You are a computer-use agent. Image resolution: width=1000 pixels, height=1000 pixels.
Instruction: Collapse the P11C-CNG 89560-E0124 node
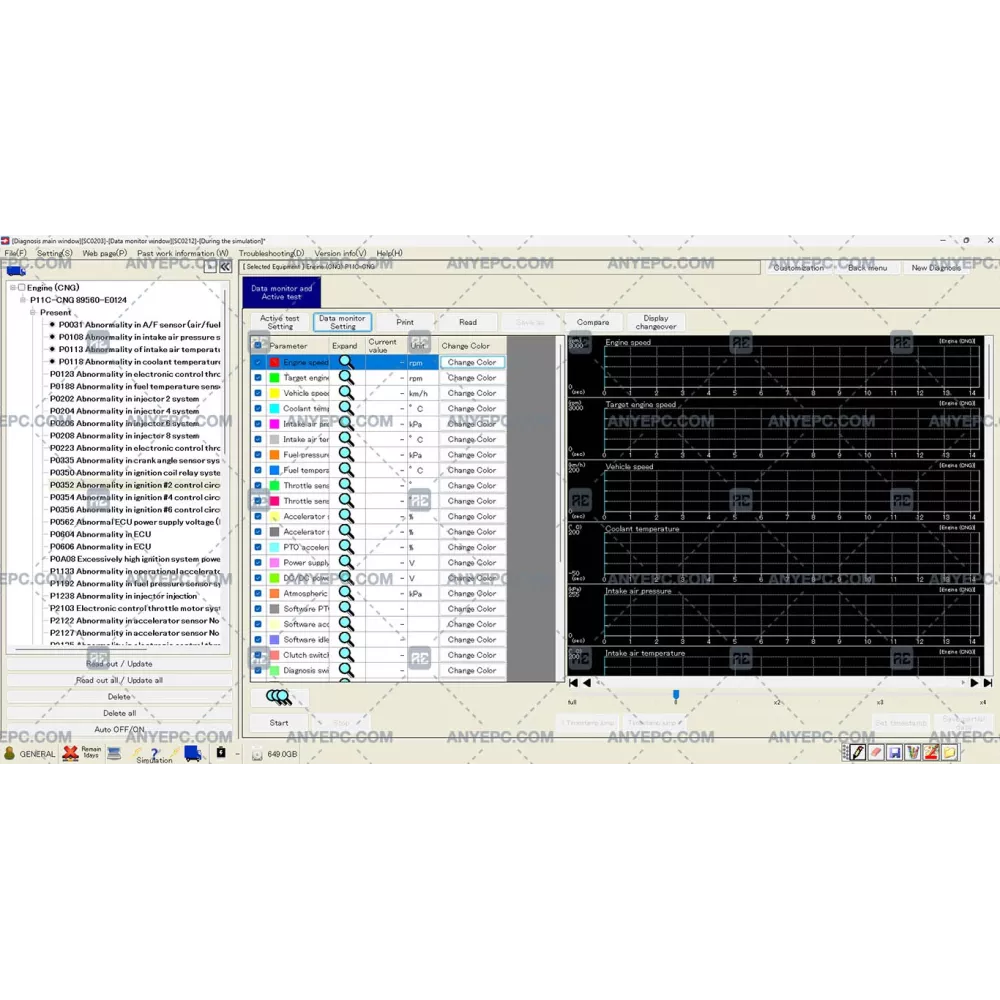point(23,300)
